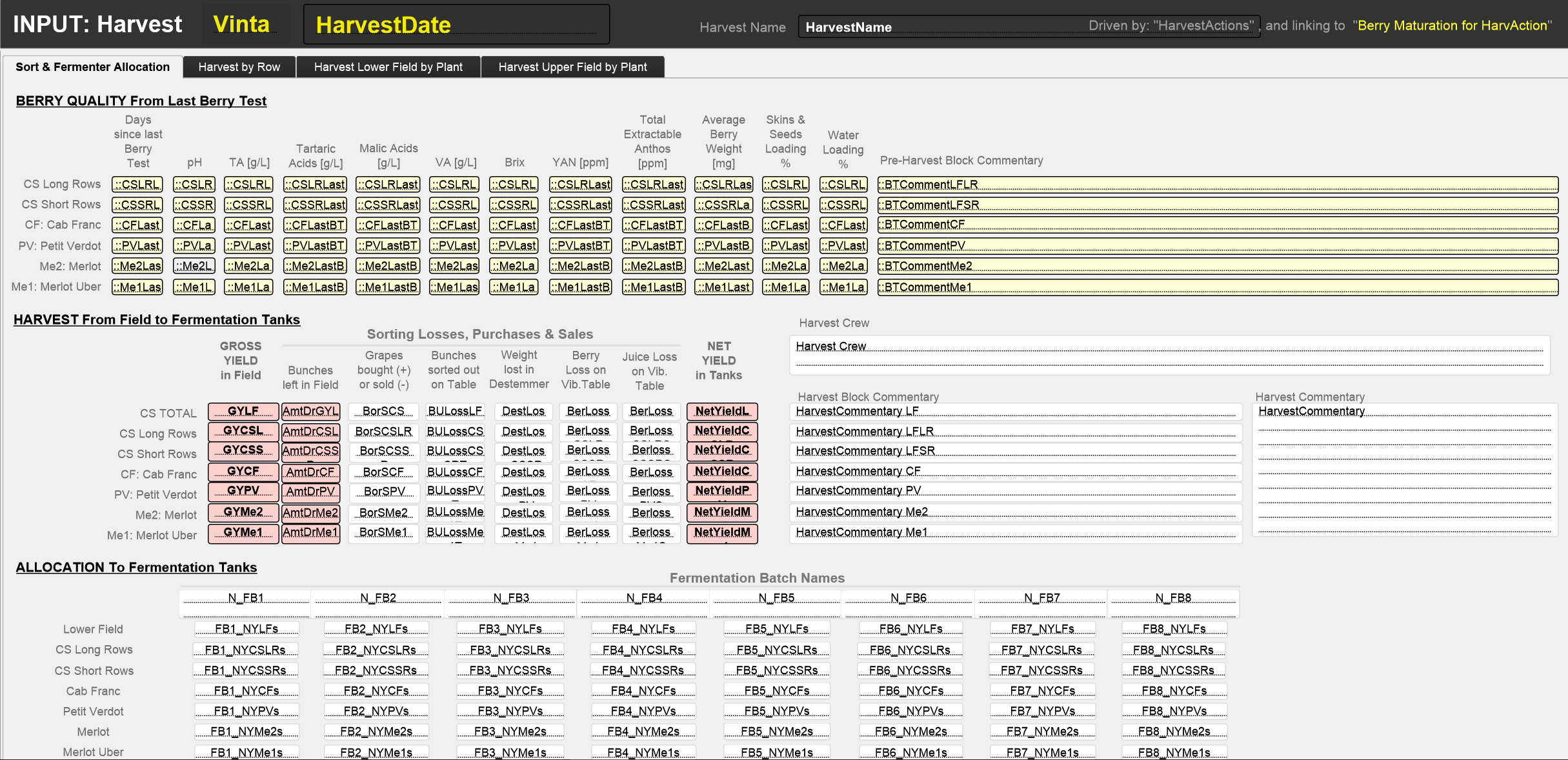Select the BTCommentLFSR commentary field

1218,205
